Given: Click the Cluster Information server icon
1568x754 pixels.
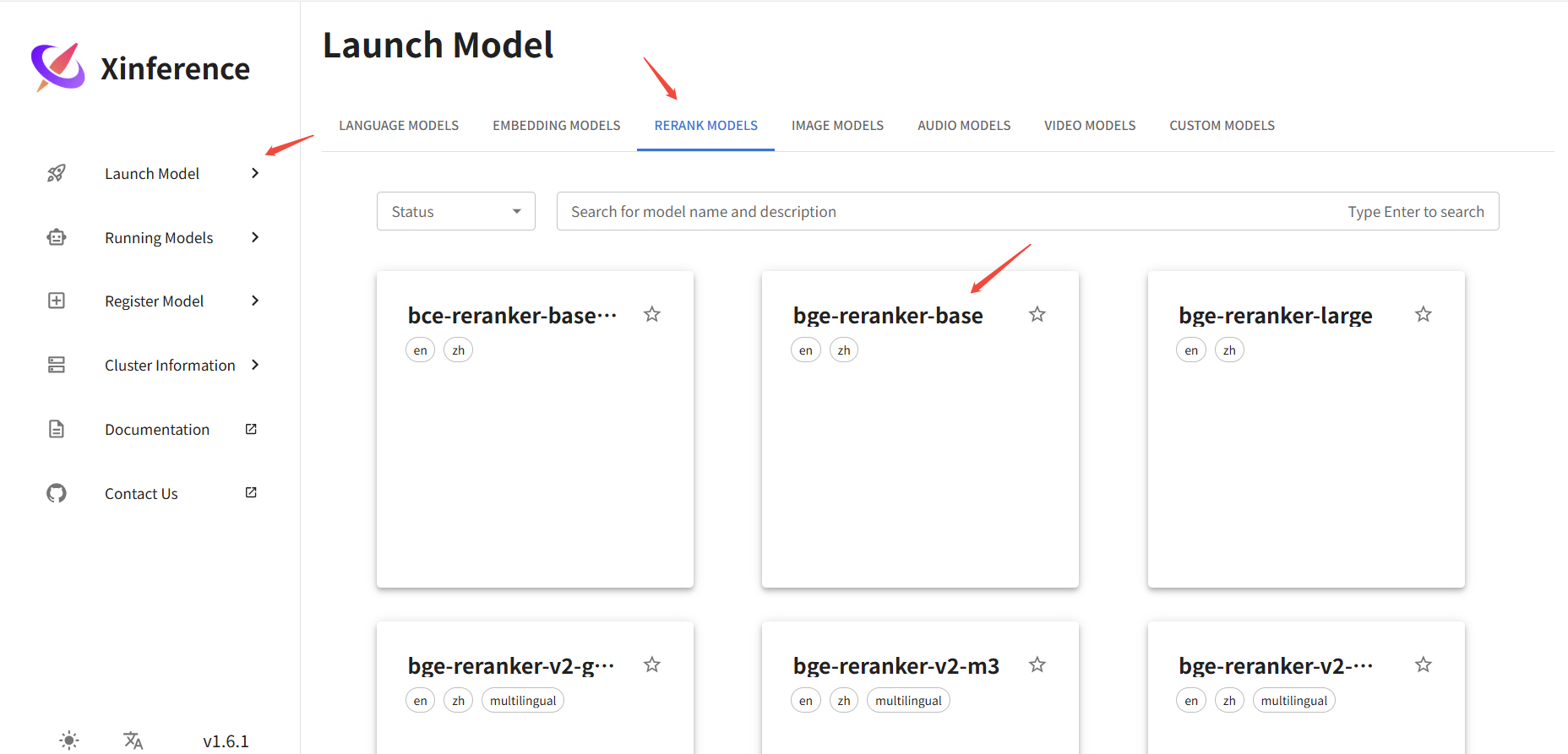Looking at the screenshot, I should 57,365.
